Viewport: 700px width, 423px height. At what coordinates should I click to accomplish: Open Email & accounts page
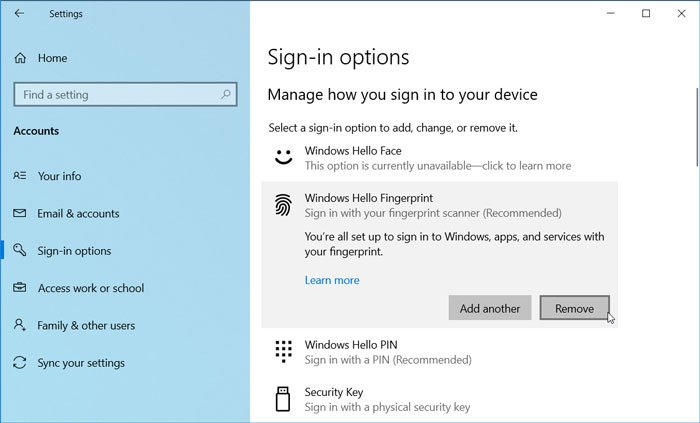pos(78,213)
